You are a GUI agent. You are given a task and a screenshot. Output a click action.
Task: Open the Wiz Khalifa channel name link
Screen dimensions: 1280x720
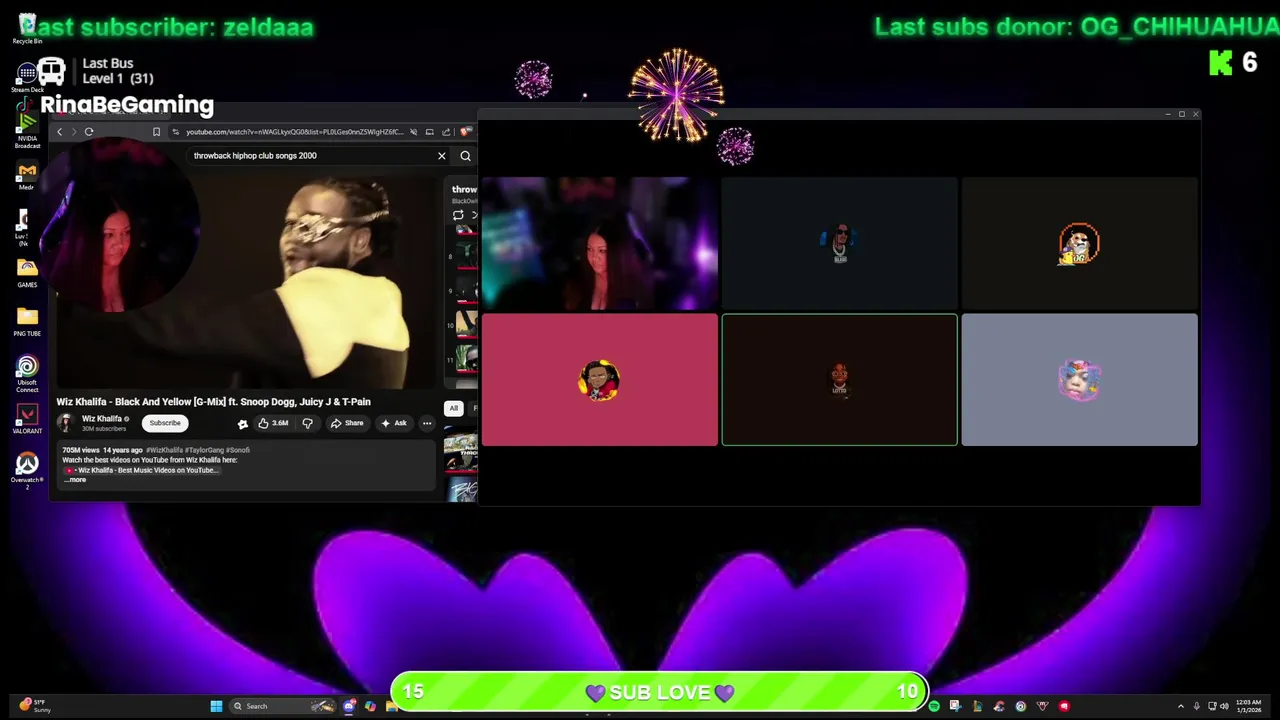(102, 419)
